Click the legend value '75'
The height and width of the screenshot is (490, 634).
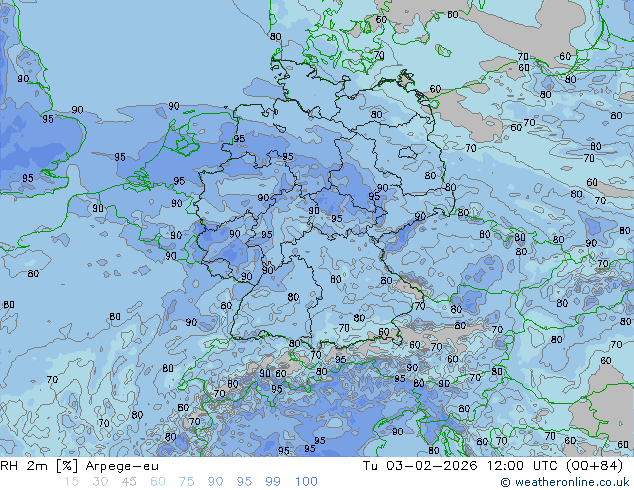[x=186, y=482]
